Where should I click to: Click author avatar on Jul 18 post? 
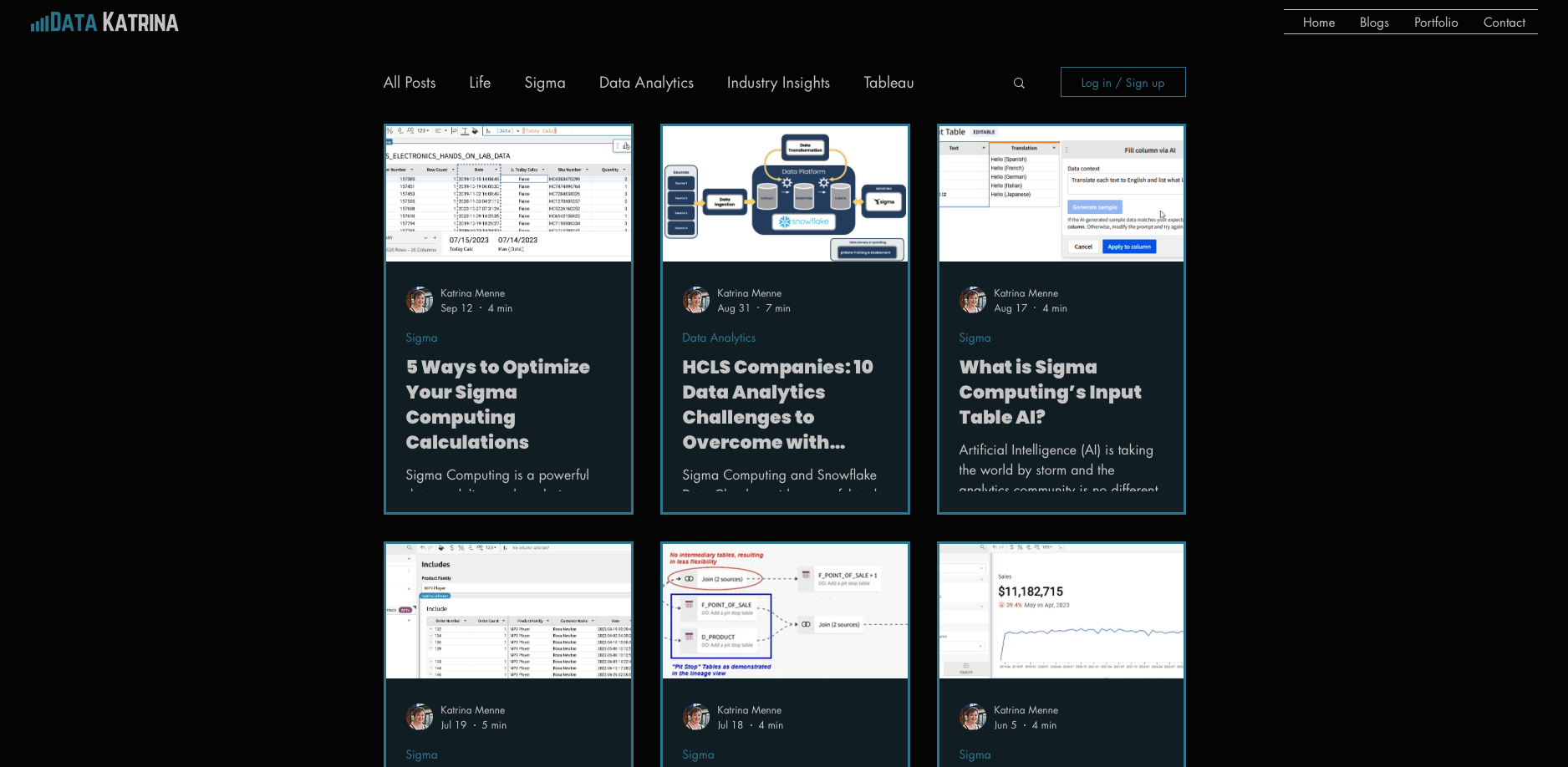695,717
